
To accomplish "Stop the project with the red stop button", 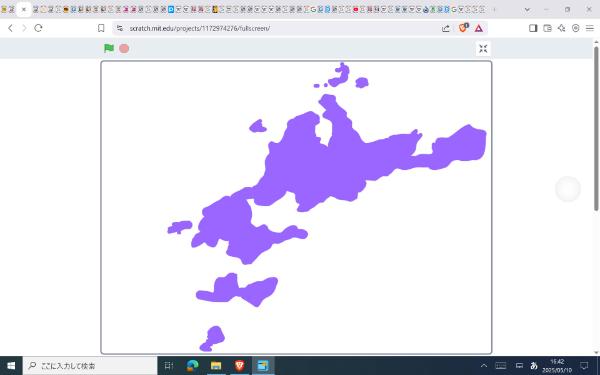I will (124, 48).
